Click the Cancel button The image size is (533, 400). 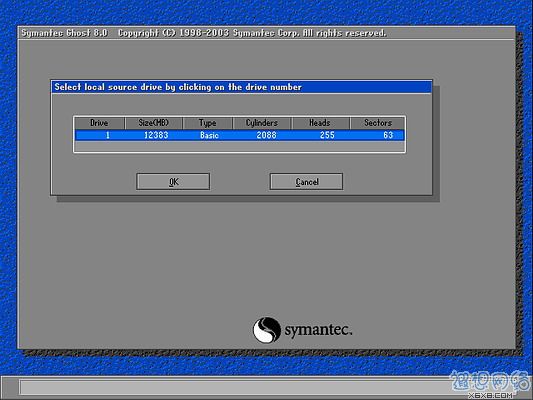point(306,181)
